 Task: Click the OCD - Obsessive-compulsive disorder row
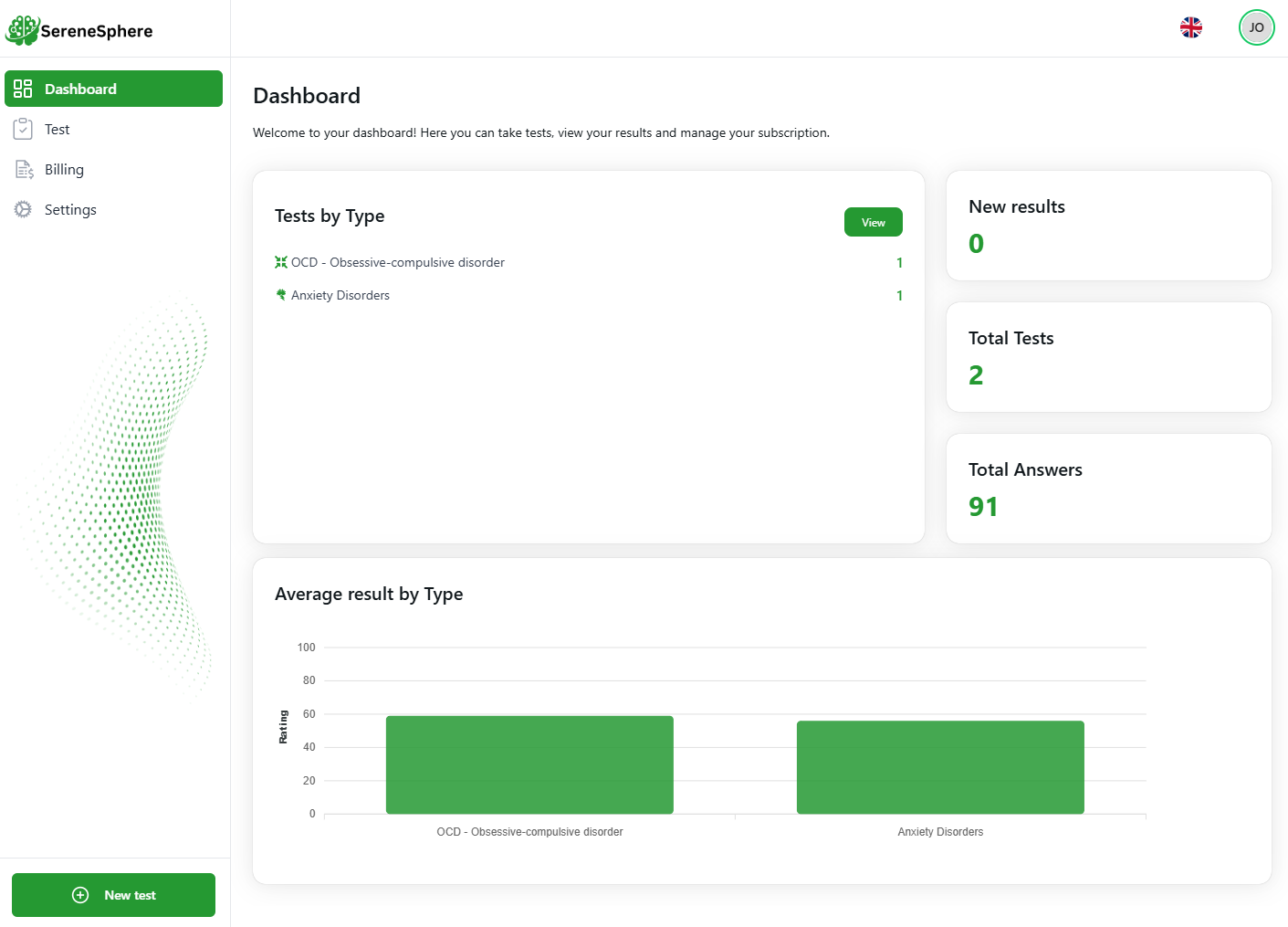[x=398, y=263]
